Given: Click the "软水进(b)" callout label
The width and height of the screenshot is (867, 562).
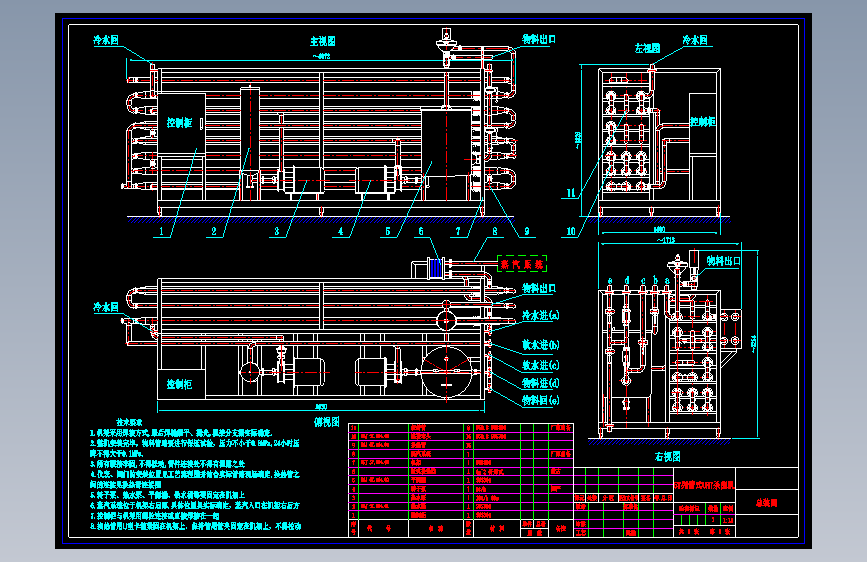Looking at the screenshot, I should click(541, 345).
